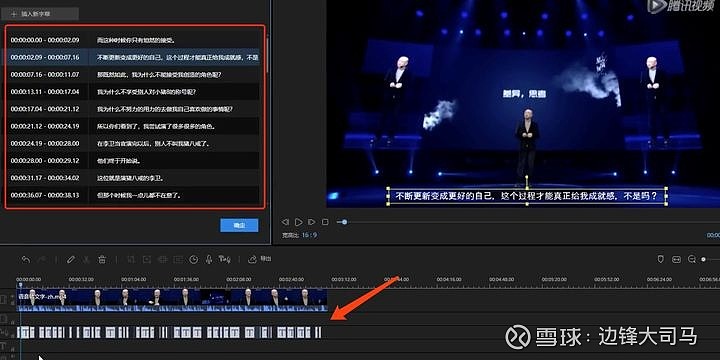Click the video track icon at the timeline's left
The width and height of the screenshot is (720, 360).
[x=4, y=300]
